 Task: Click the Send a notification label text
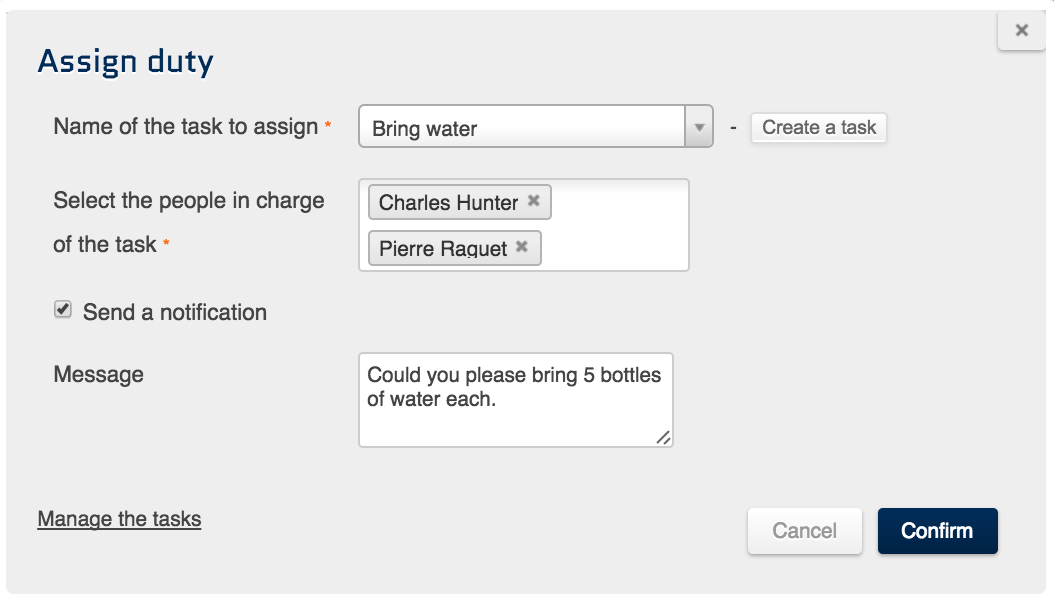pyautogui.click(x=175, y=312)
